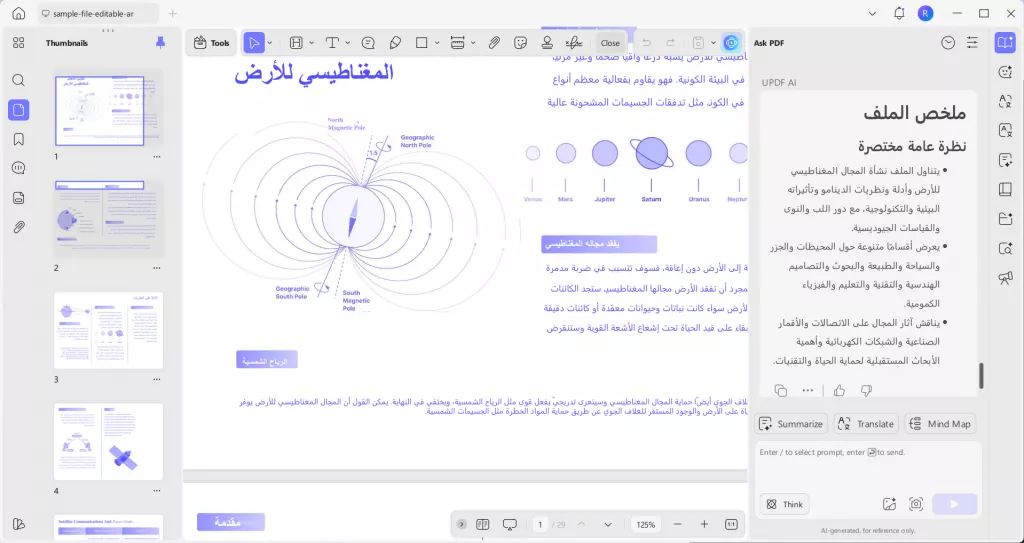This screenshot has height=543, width=1024.
Task: Zoom out with minus button
Action: click(677, 525)
